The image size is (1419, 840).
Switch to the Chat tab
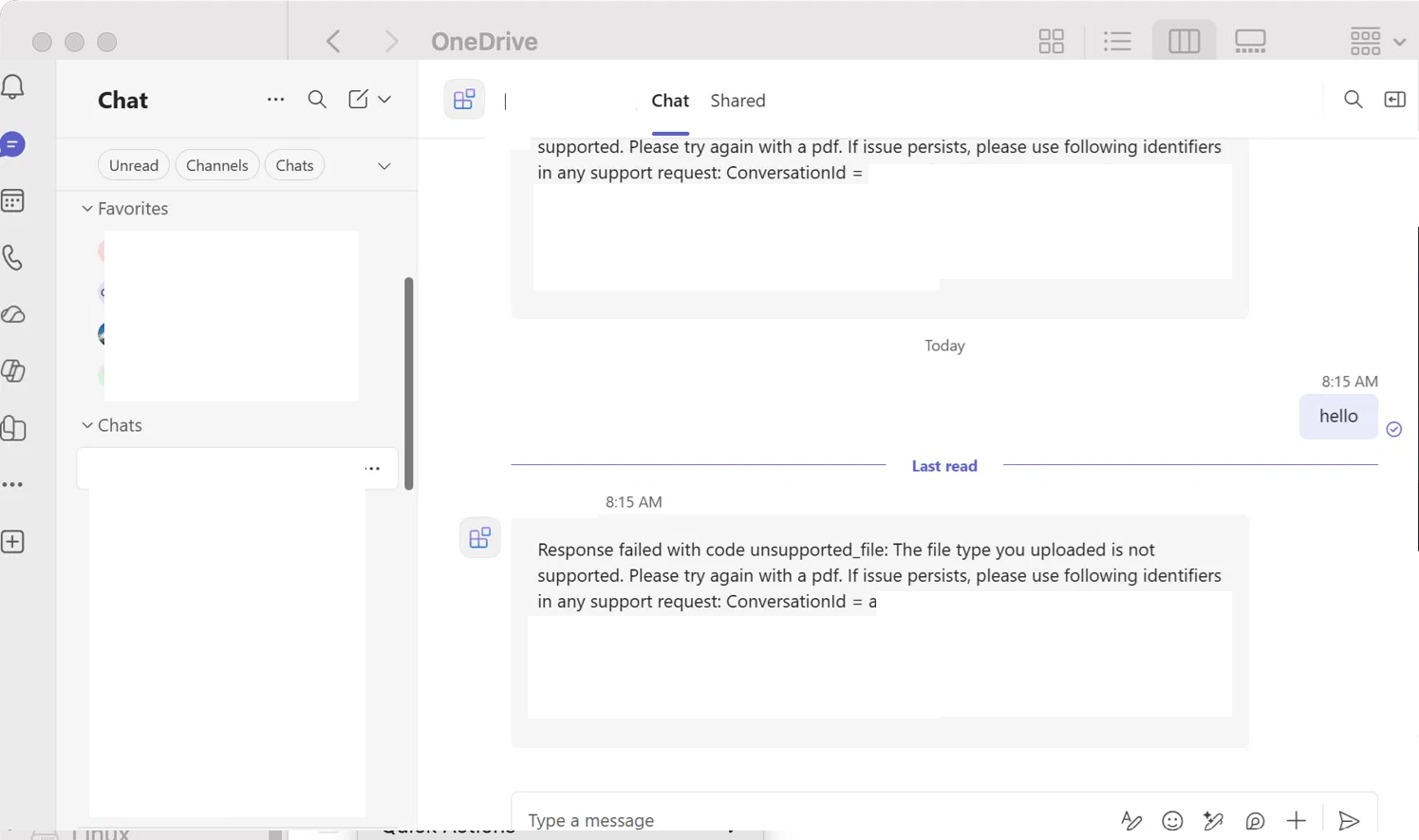pyautogui.click(x=670, y=101)
